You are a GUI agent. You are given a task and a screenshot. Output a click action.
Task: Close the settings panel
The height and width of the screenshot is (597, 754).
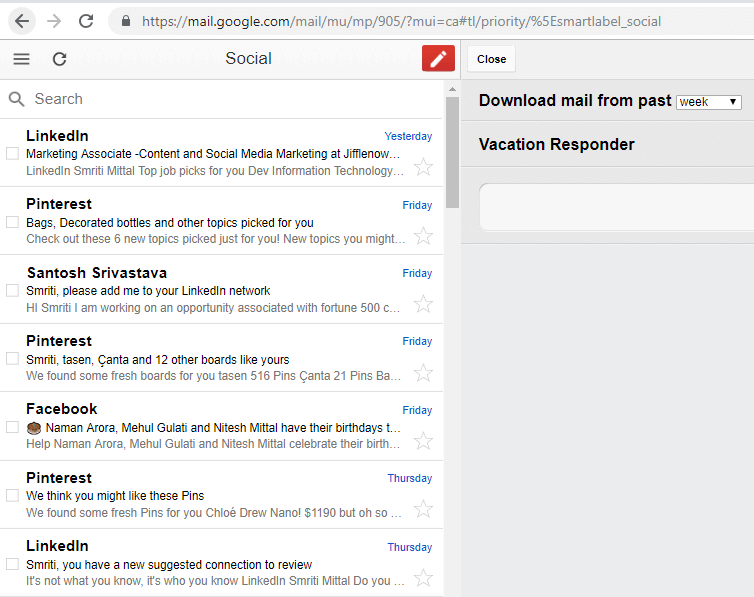(491, 59)
